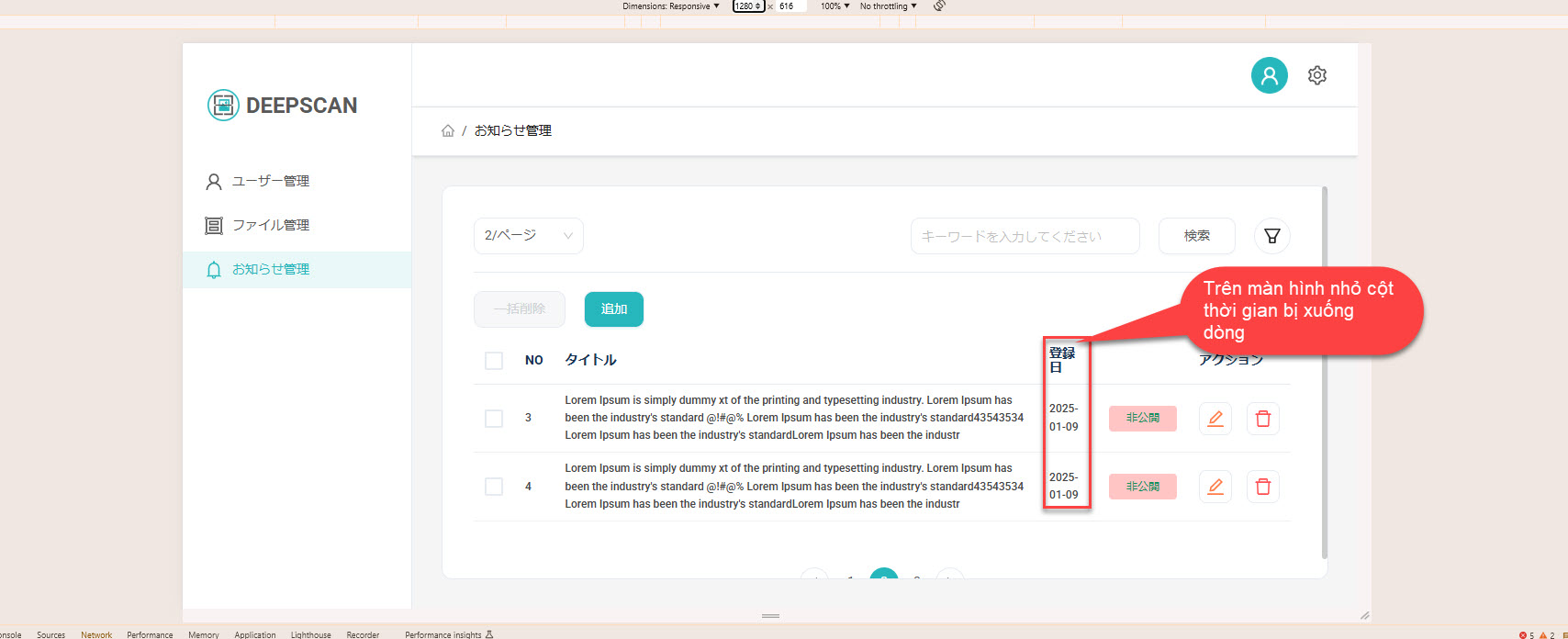Check the checkbox for row 4

point(494,487)
